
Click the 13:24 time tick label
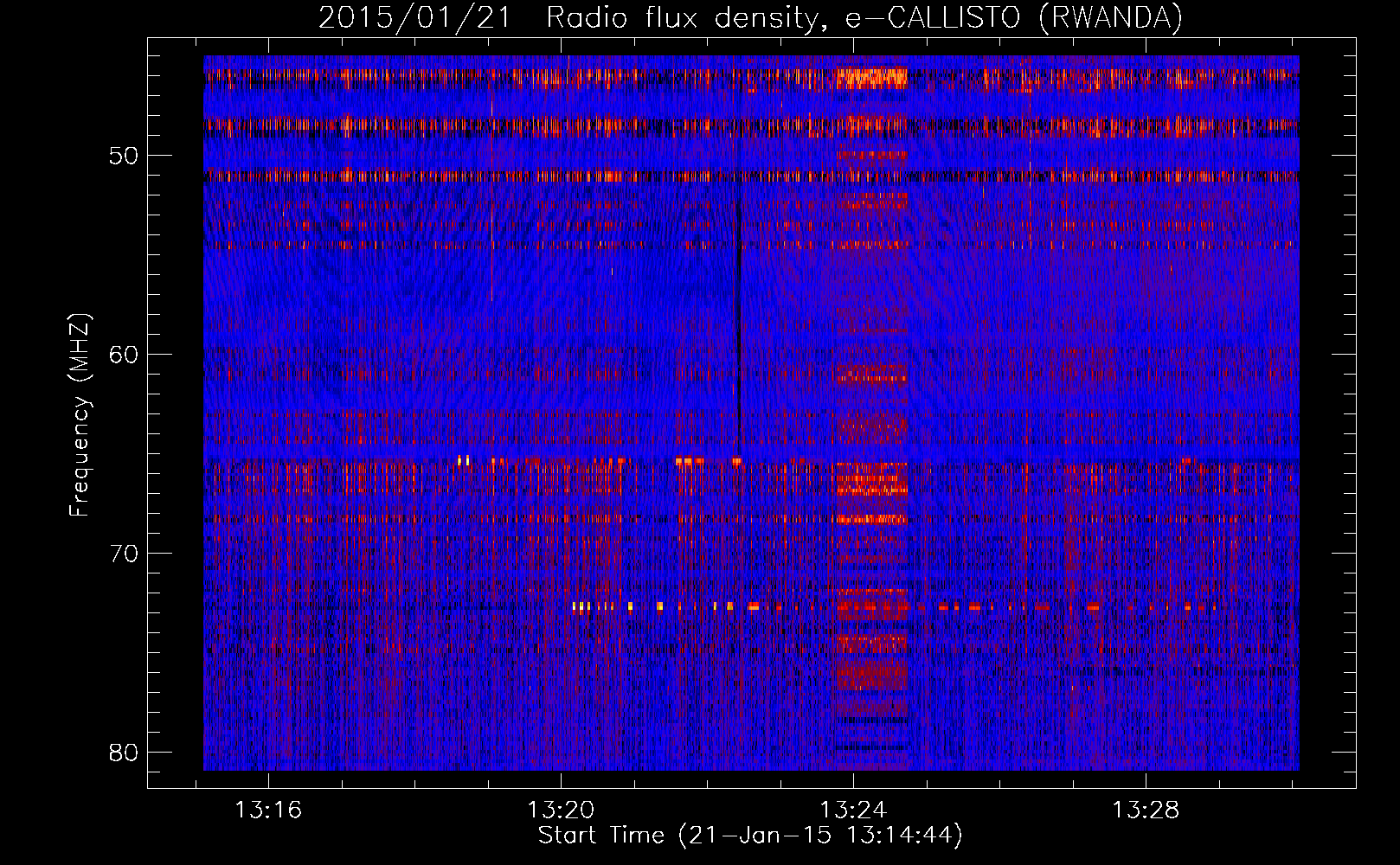[x=853, y=811]
